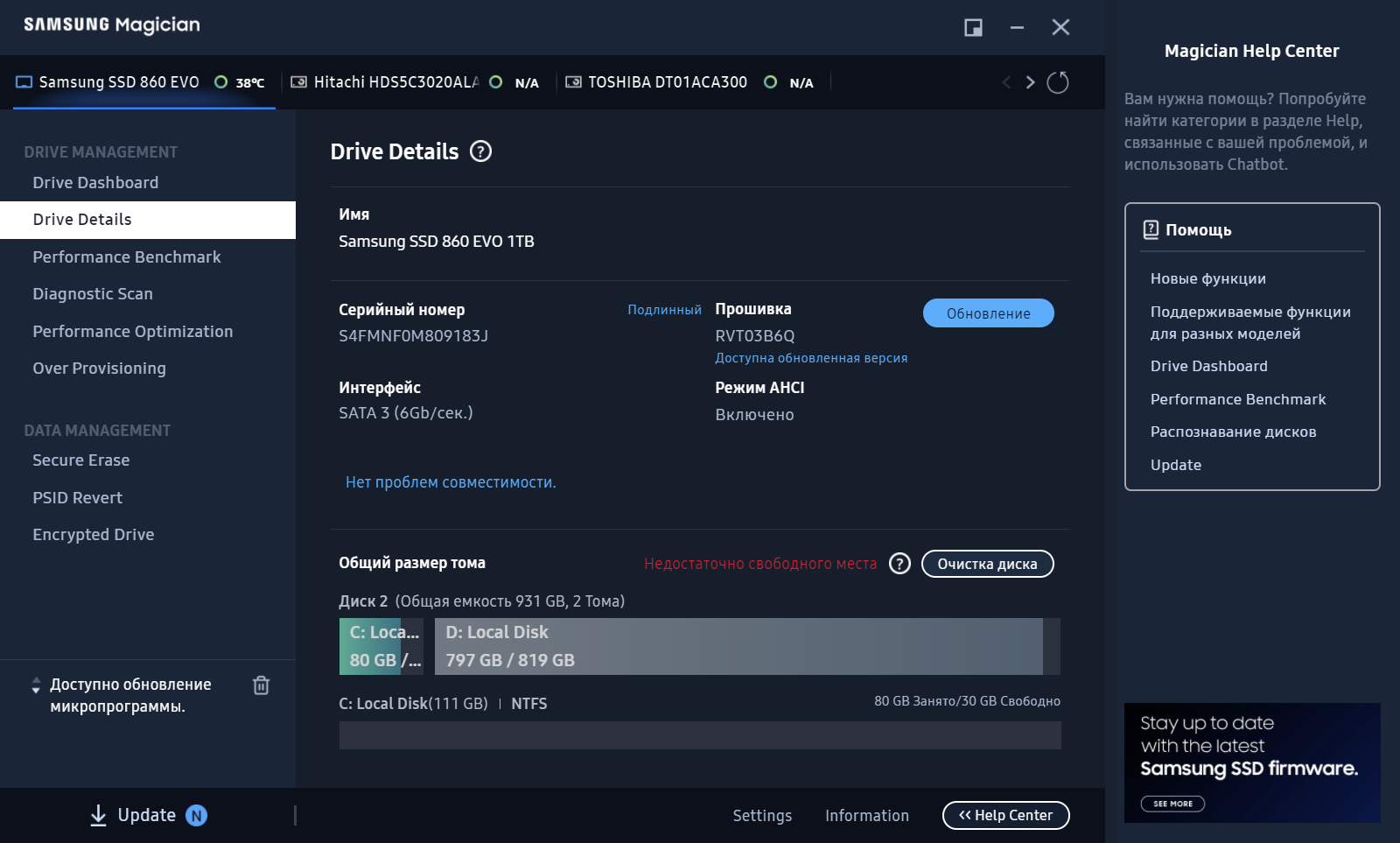
Task: Switch to Hitachi HDS5C3020ALA drive tab
Action: (415, 82)
